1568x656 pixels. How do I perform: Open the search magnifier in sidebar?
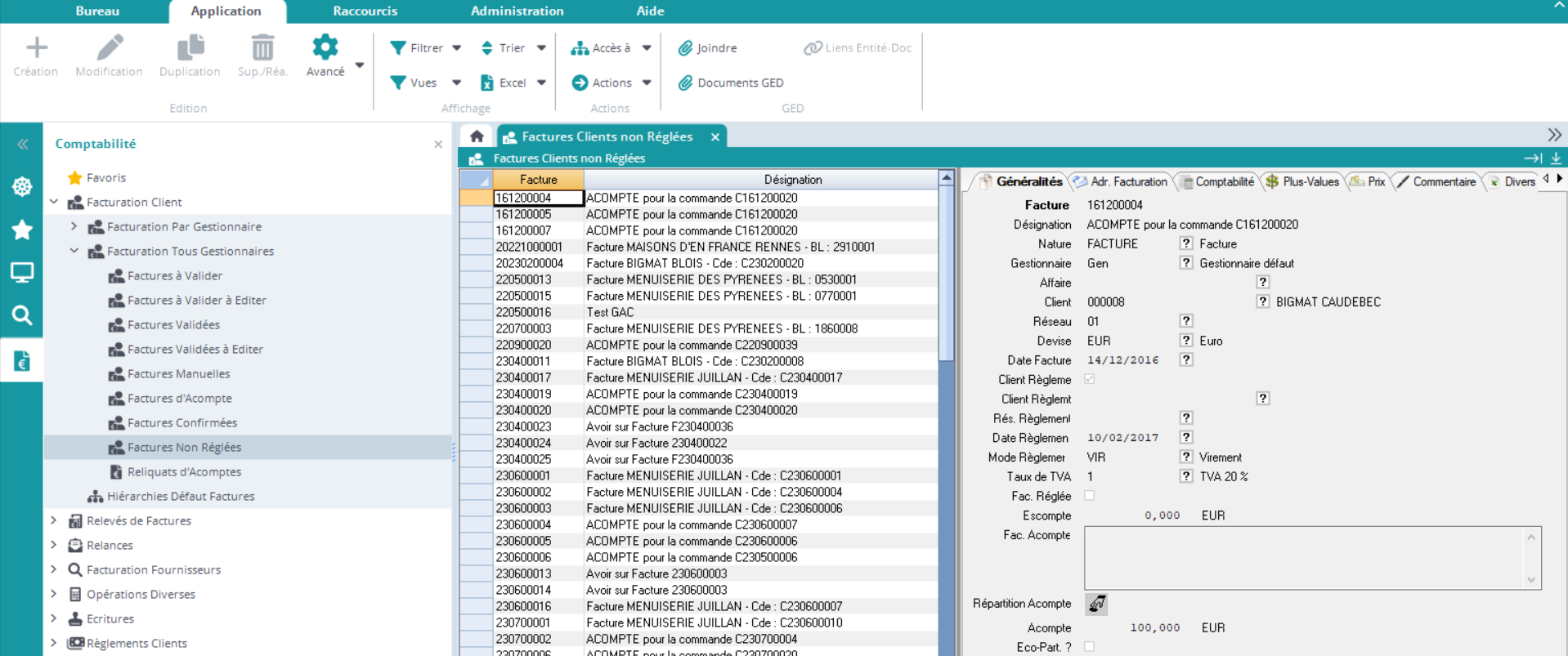(x=22, y=315)
